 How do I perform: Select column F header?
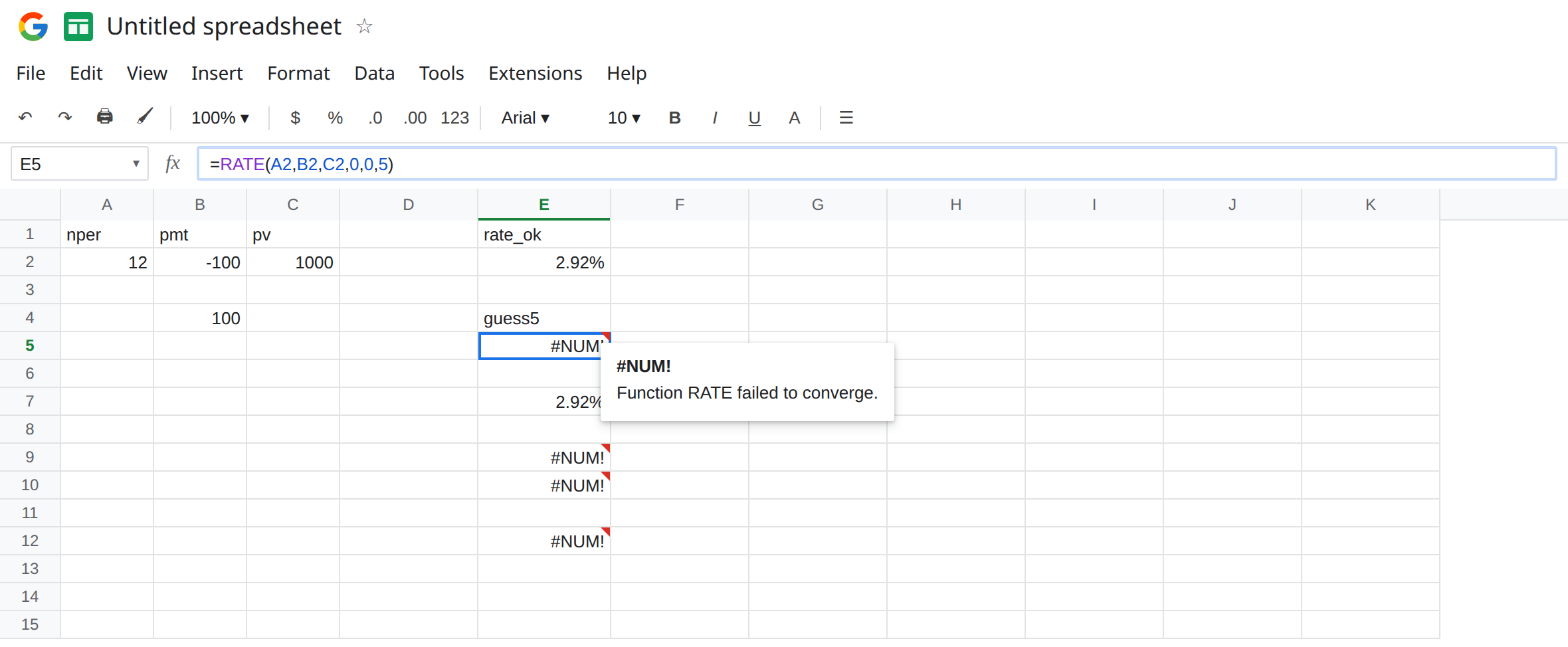point(680,205)
